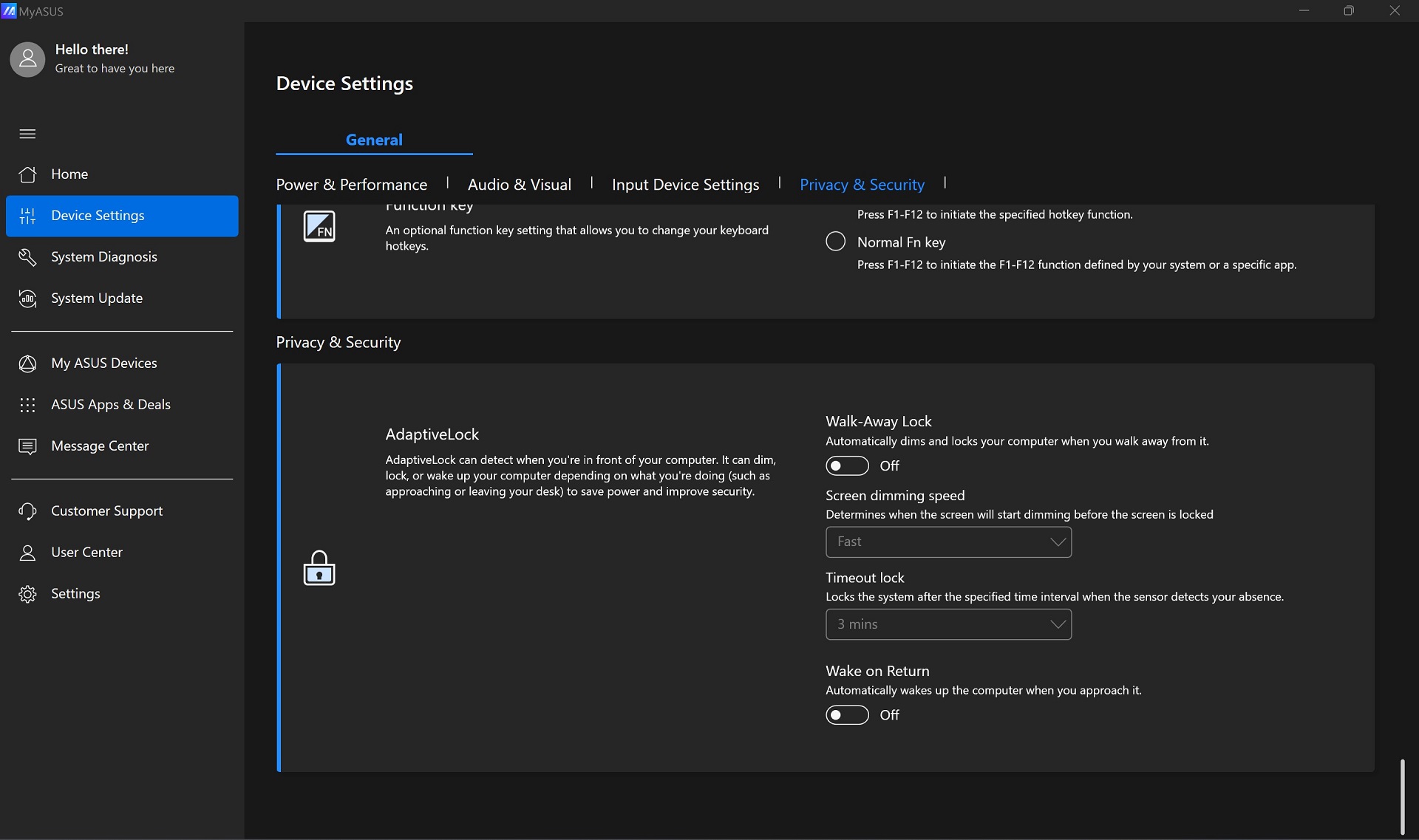Open Home page in sidebar
Image resolution: width=1419 pixels, height=840 pixels.
(x=122, y=174)
